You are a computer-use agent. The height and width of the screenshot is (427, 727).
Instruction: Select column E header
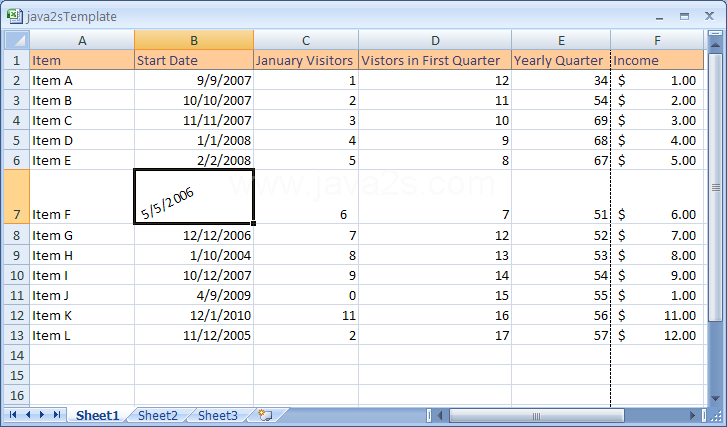coord(561,40)
